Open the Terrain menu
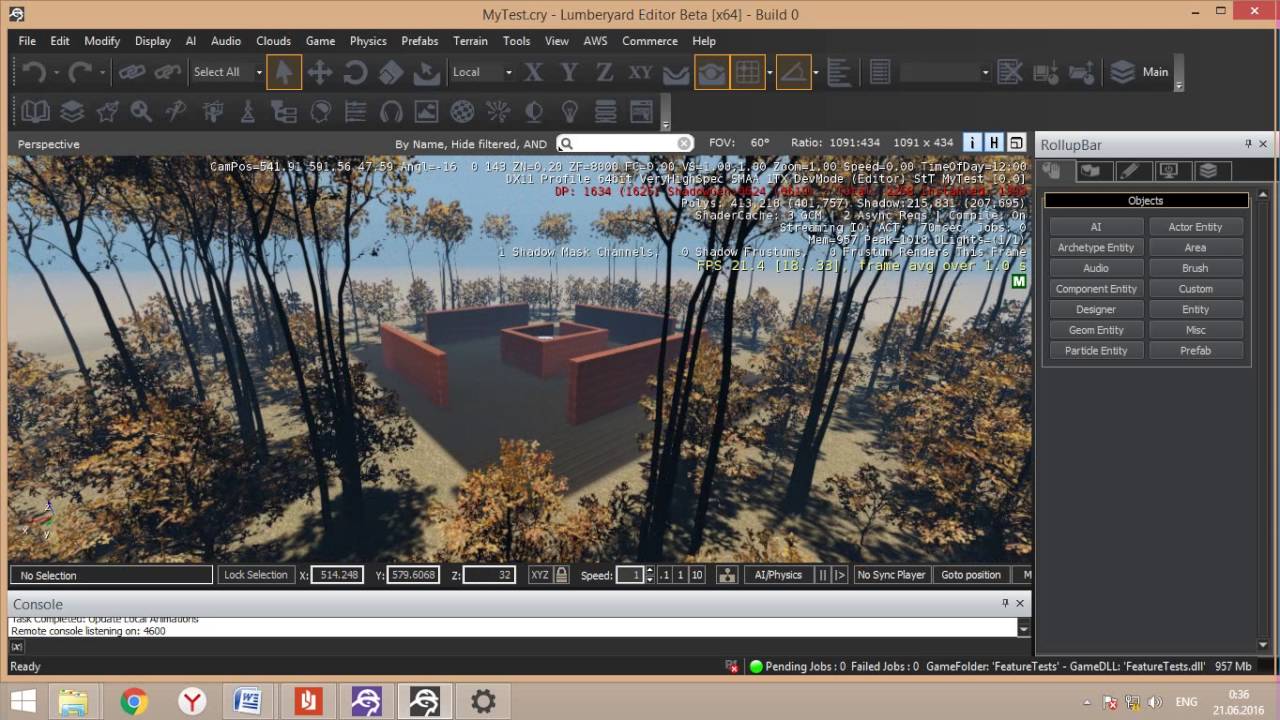Screen dimensions: 1280x720 (x=470, y=41)
